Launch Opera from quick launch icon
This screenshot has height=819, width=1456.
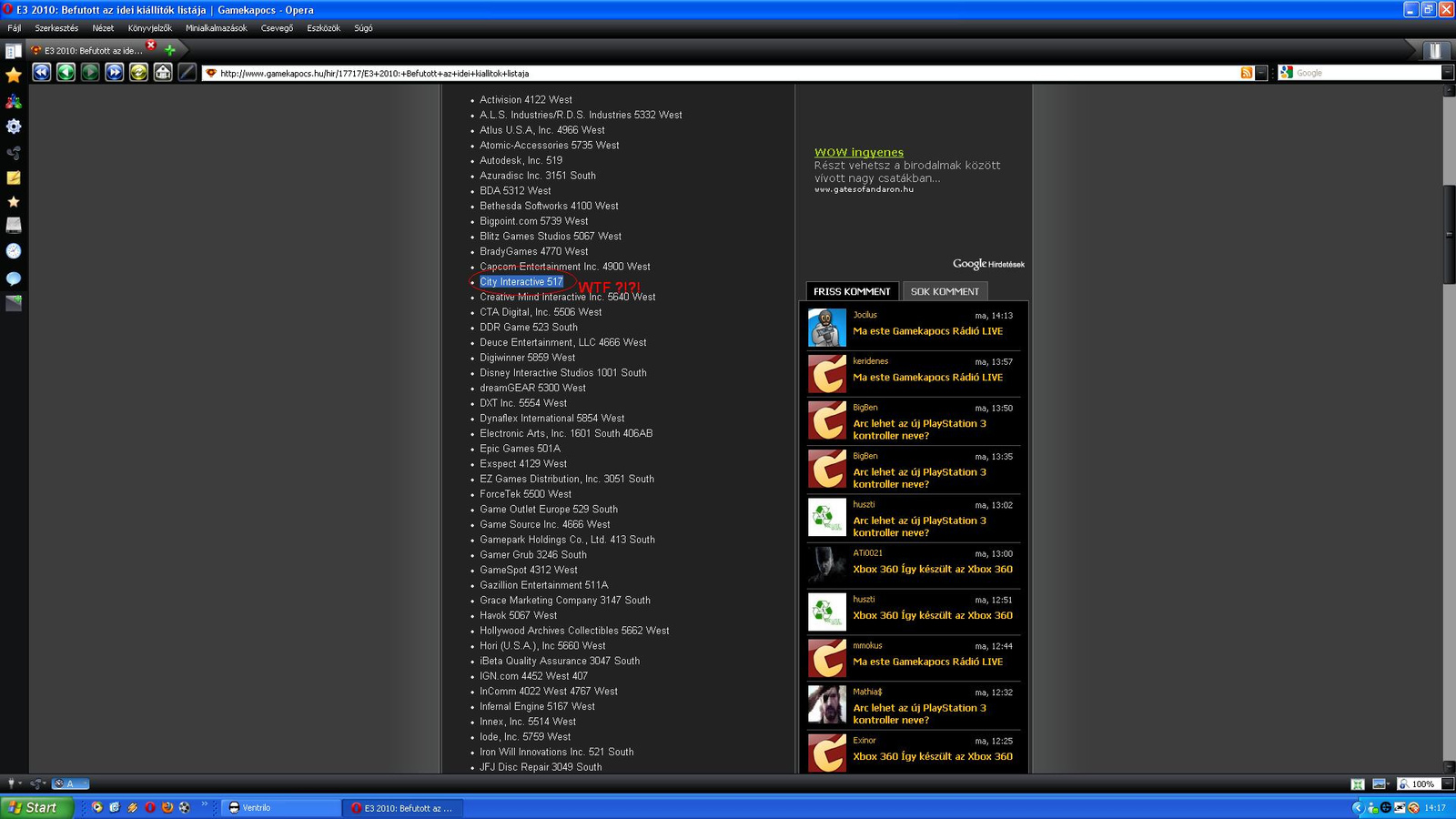(150, 807)
